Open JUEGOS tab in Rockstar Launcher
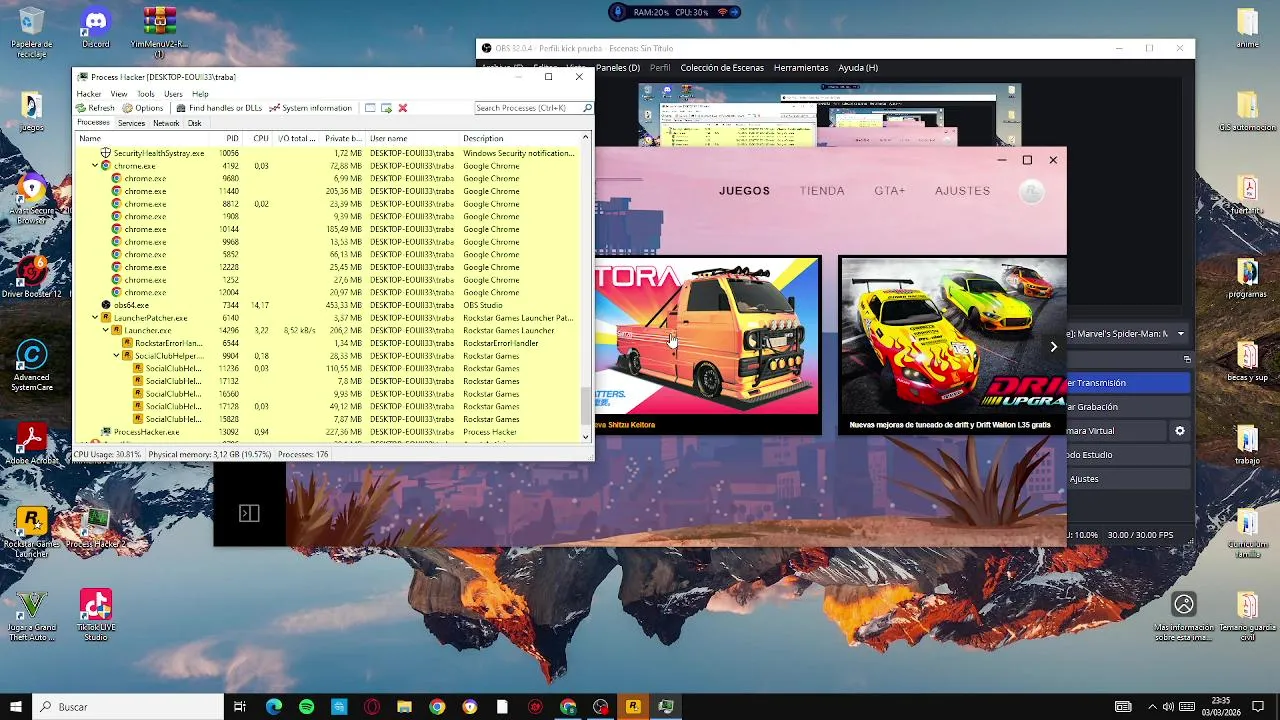Screen dimensions: 1280x720 [x=744, y=191]
